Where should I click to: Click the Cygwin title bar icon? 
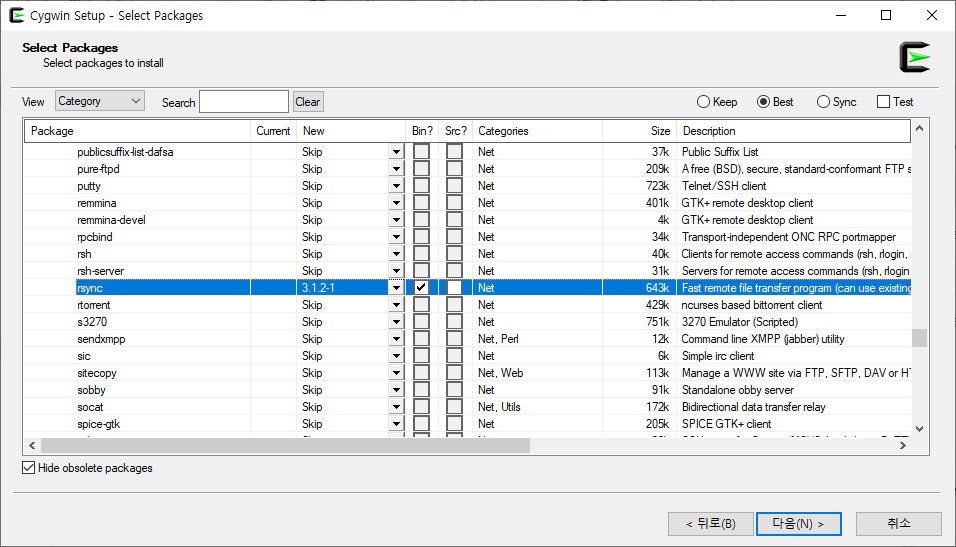pyautogui.click(x=16, y=15)
